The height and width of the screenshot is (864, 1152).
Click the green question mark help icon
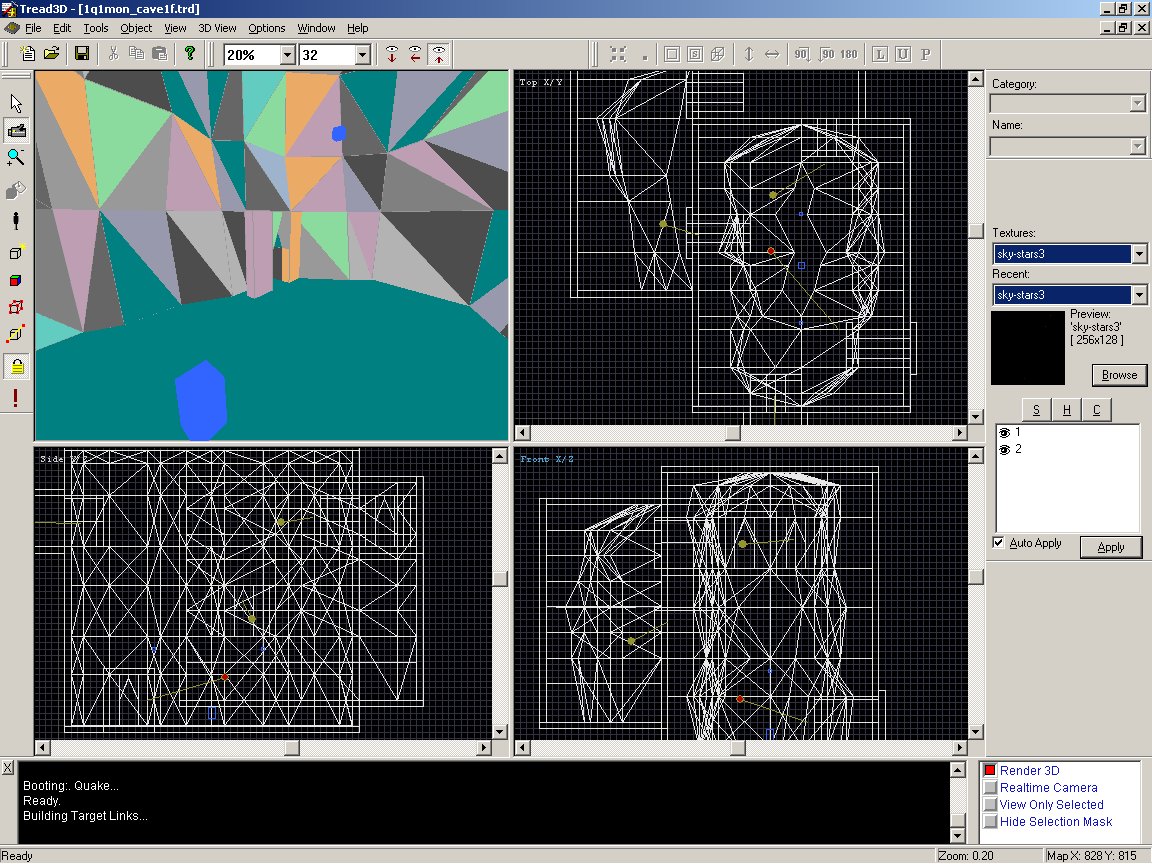(189, 54)
